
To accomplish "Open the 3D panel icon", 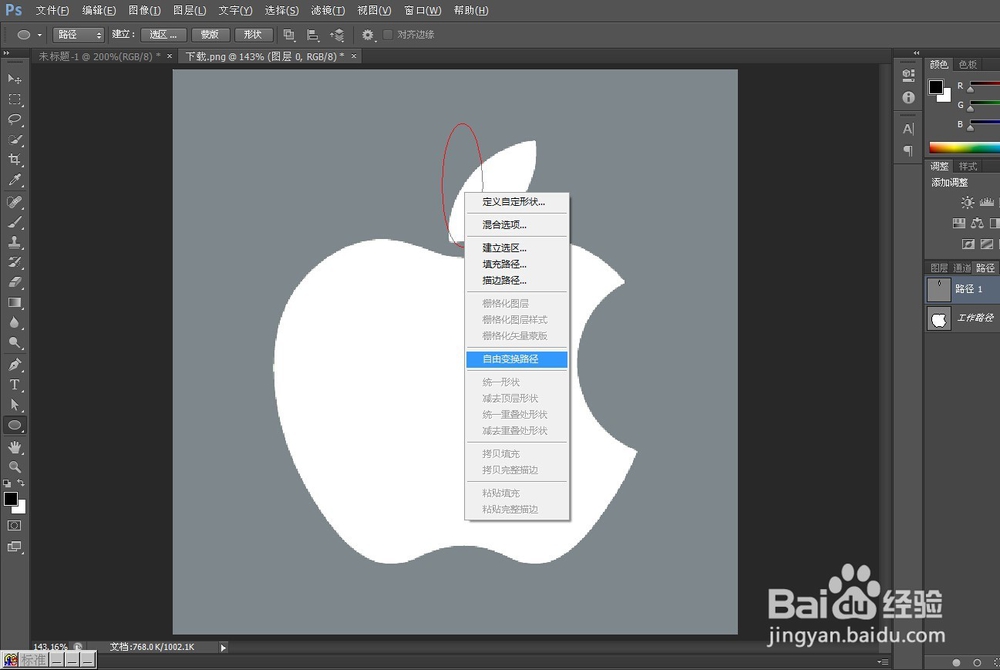I will (908, 75).
